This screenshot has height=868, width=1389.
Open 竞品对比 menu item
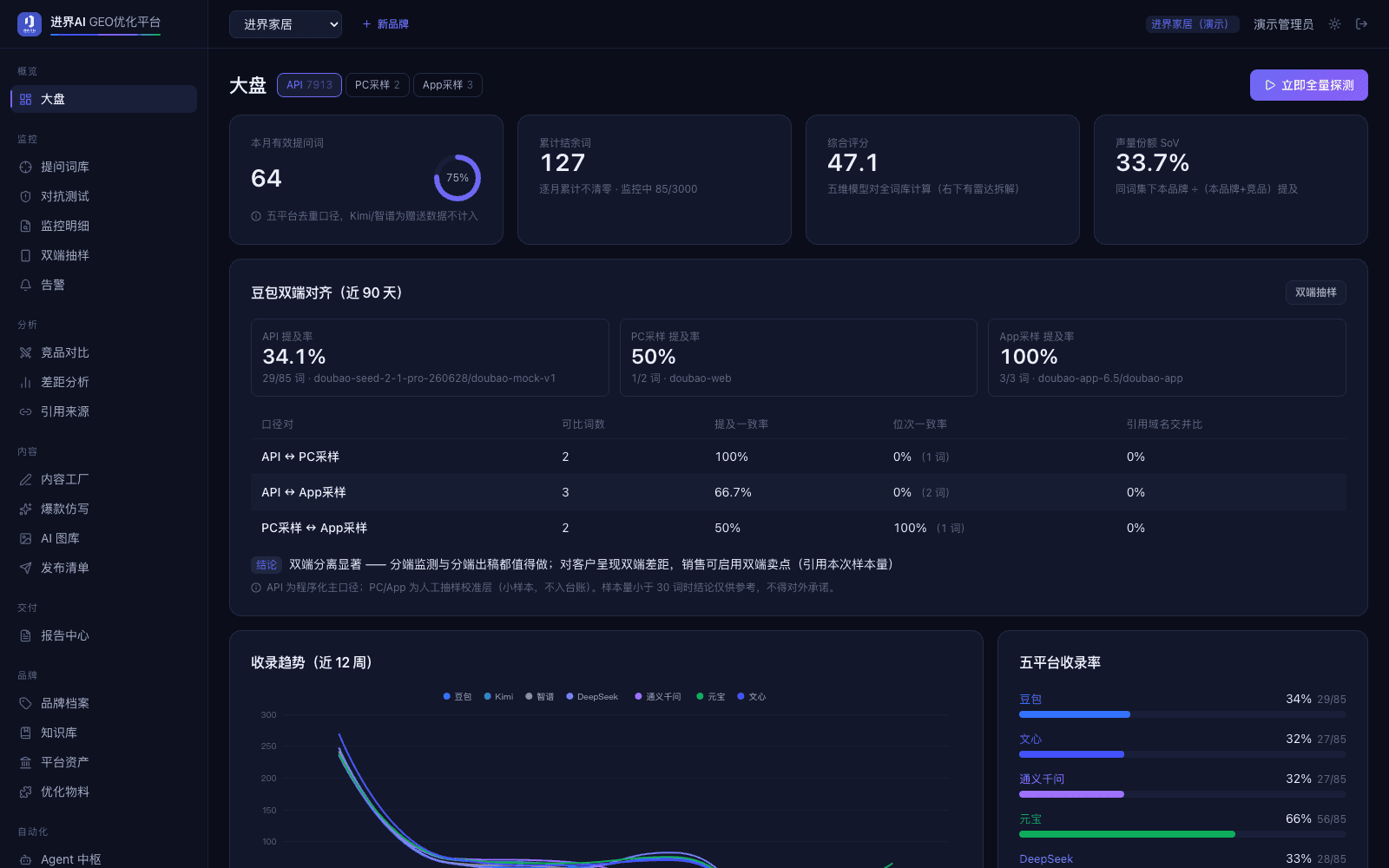tap(104, 352)
